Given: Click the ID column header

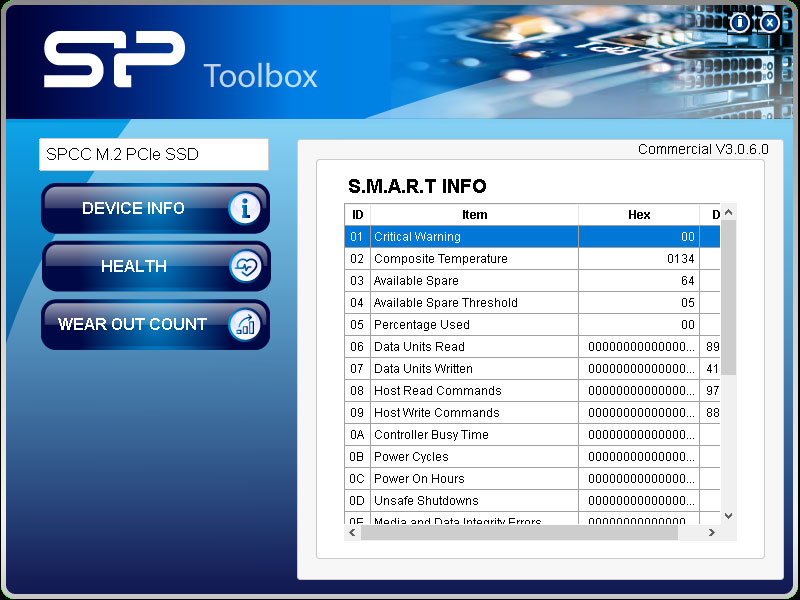Looking at the screenshot, I should tap(358, 215).
